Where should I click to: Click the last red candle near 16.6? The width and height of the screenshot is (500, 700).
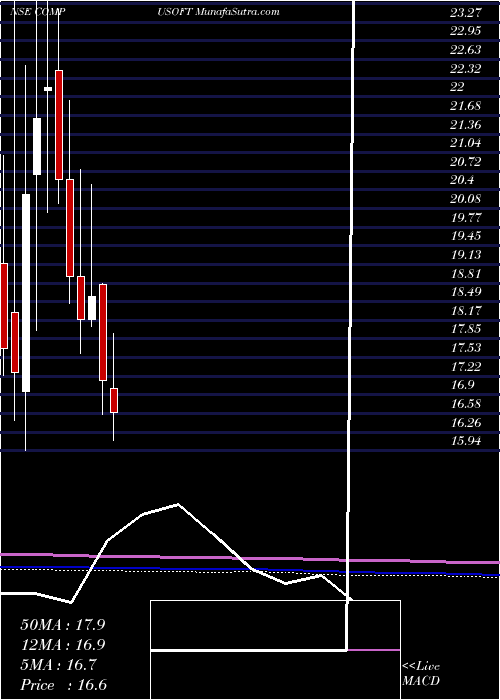coord(114,400)
